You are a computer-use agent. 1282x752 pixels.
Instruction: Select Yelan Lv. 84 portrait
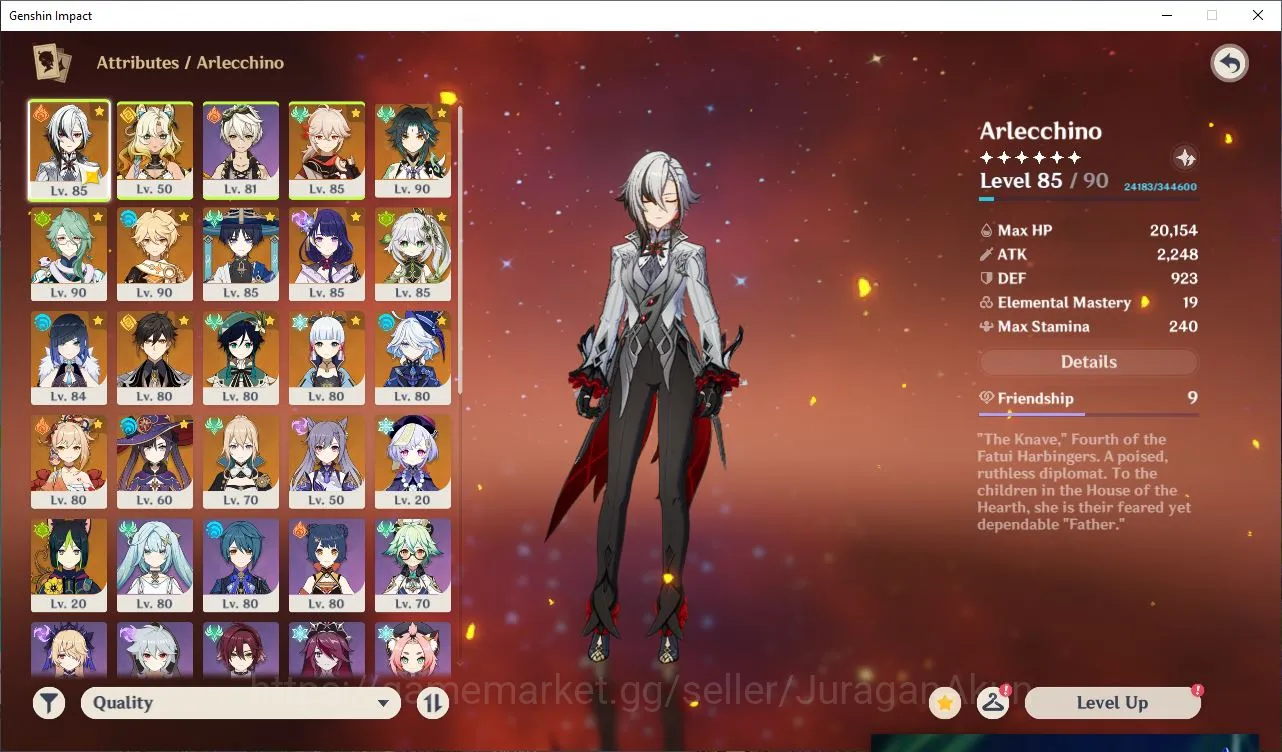coord(69,358)
